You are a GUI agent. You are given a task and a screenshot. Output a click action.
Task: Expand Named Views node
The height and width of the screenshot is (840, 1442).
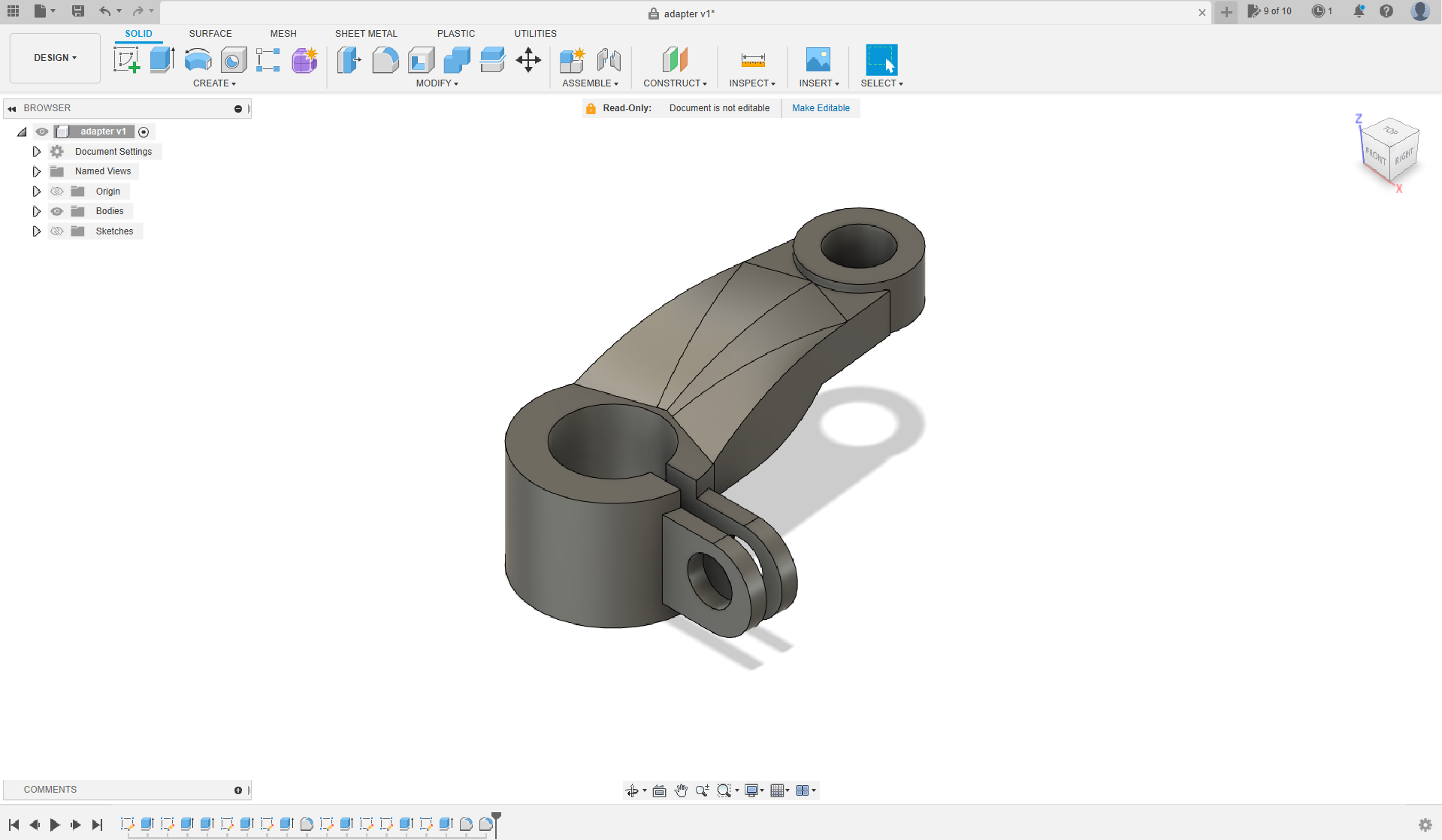tap(36, 171)
